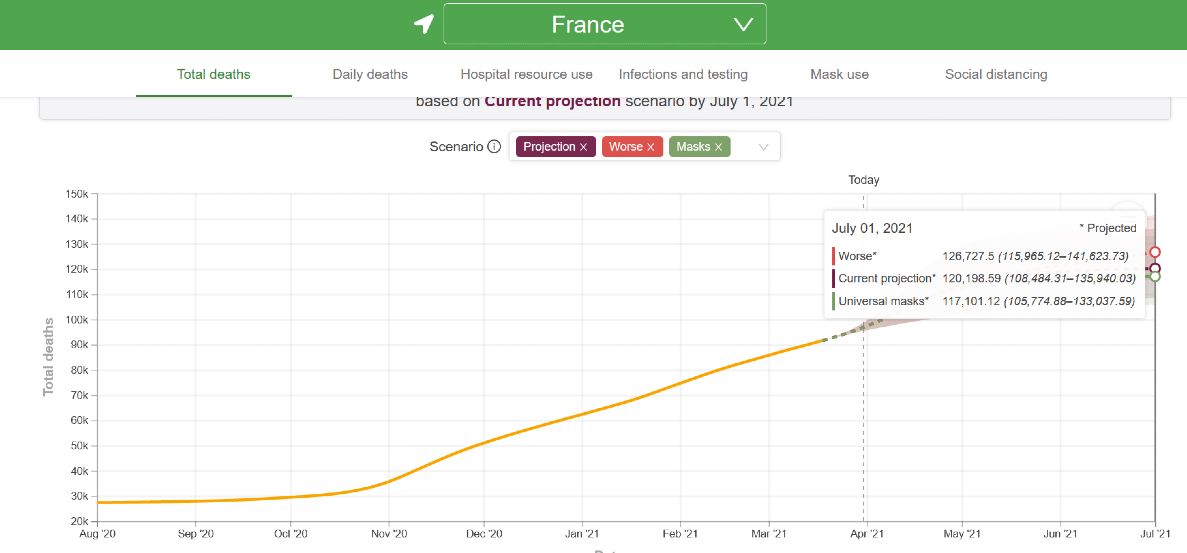Remove the Worse scenario tag
Image resolution: width=1187 pixels, height=553 pixels.
tap(650, 147)
